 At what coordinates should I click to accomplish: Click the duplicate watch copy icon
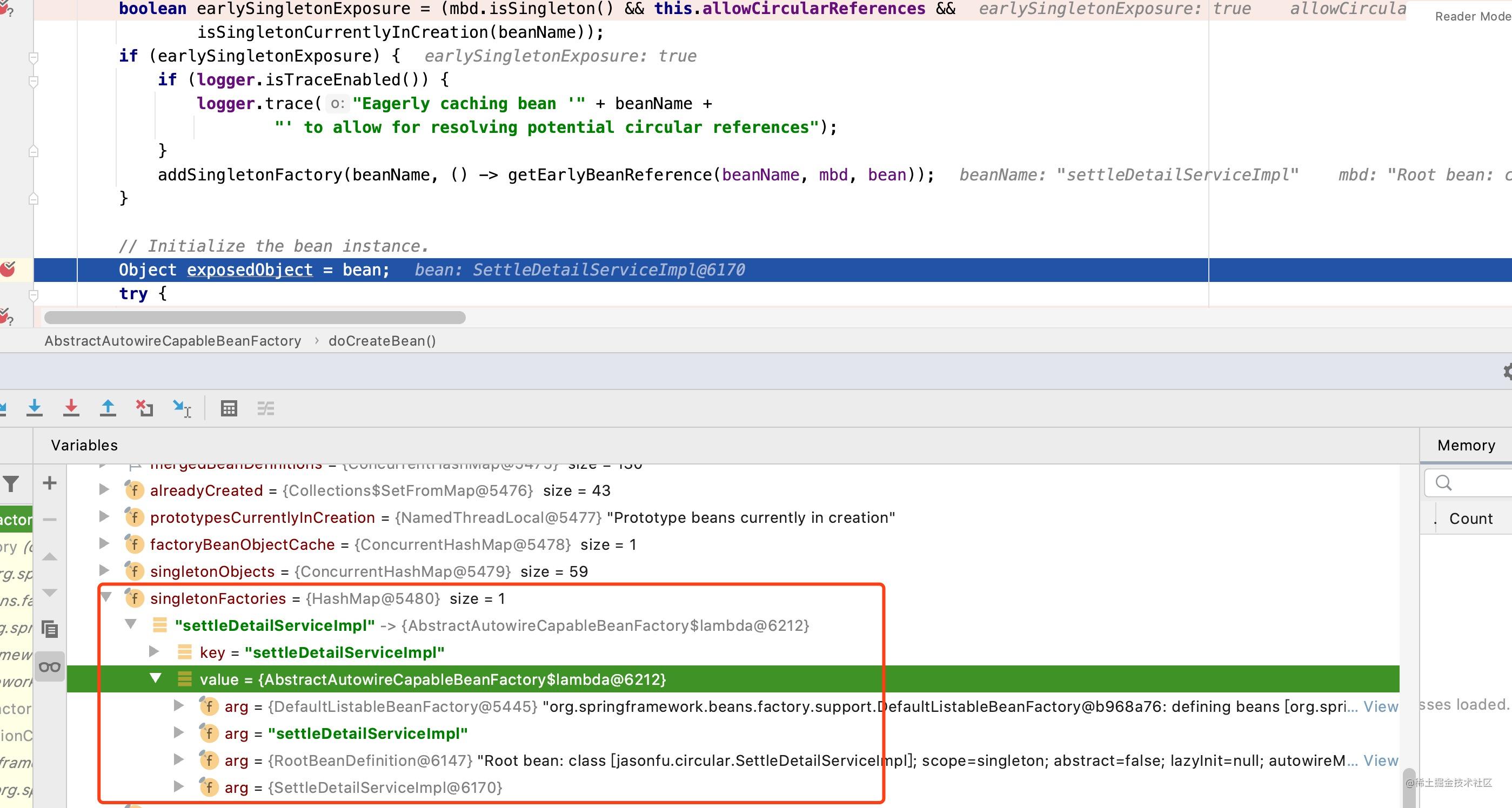click(50, 629)
